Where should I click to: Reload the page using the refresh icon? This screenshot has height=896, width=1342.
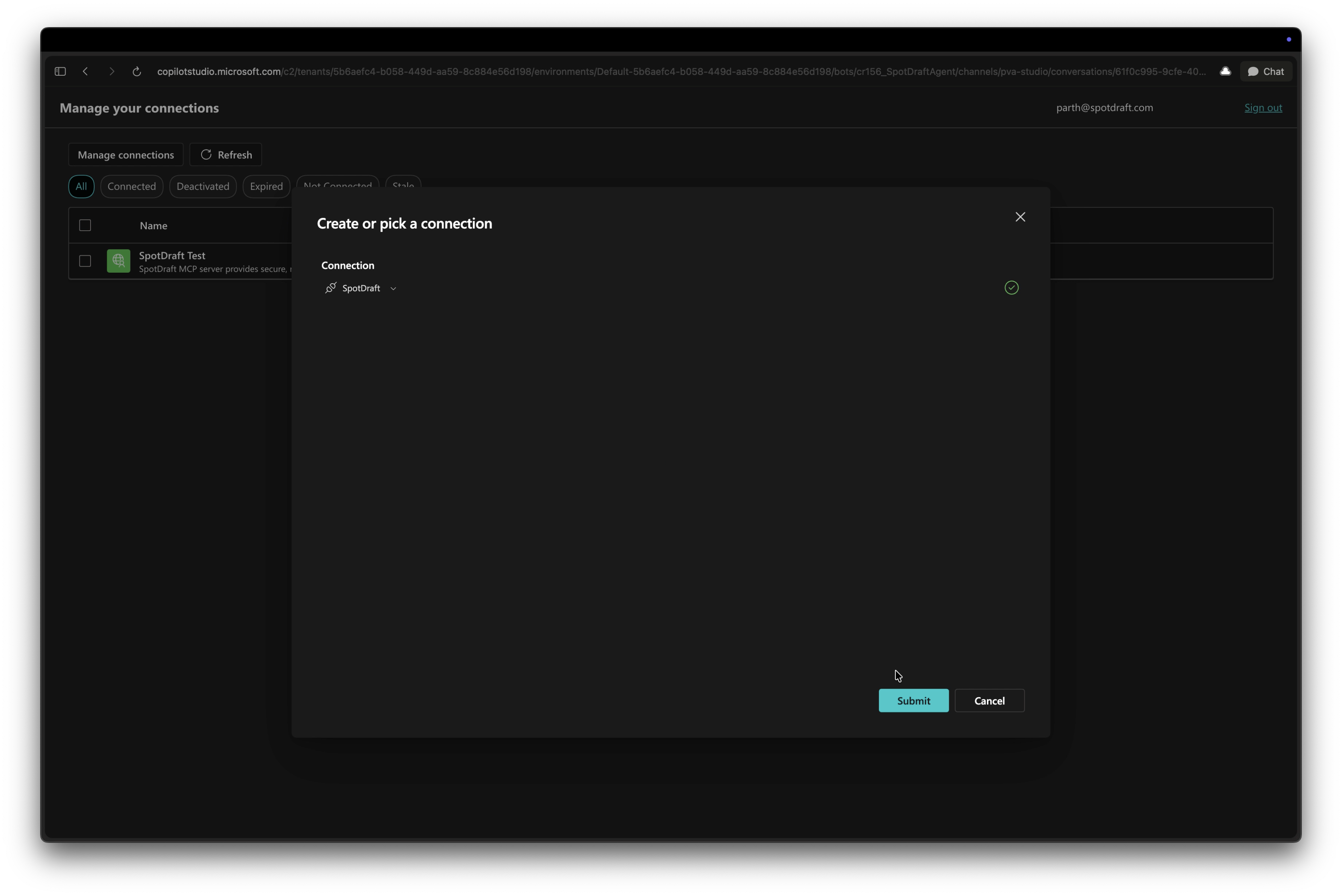pos(137,71)
